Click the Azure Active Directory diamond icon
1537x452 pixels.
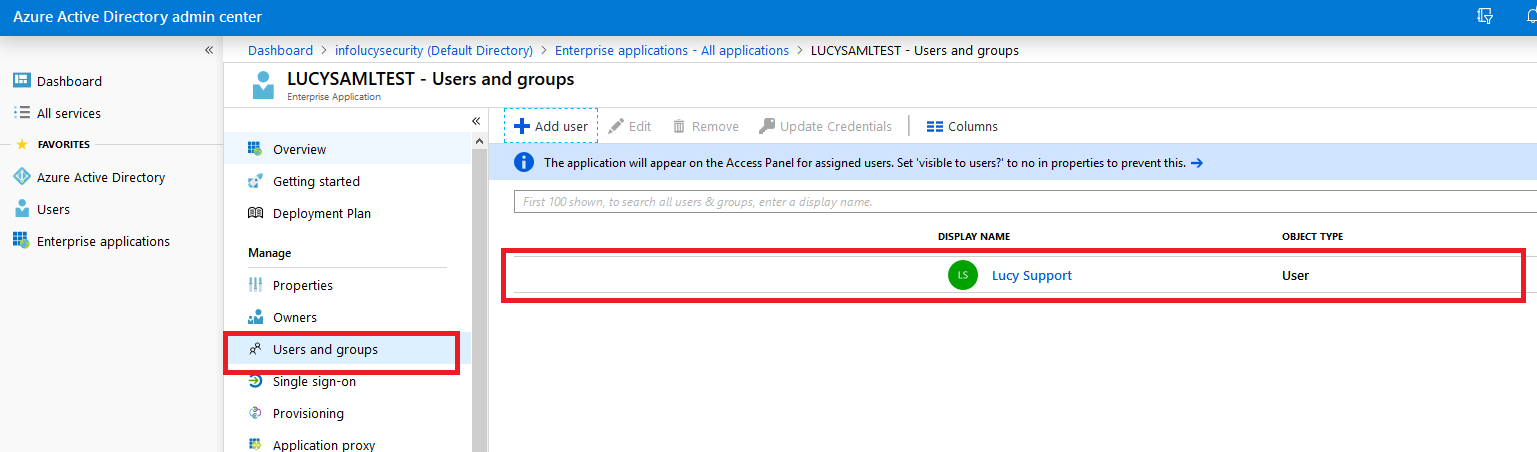click(x=21, y=177)
